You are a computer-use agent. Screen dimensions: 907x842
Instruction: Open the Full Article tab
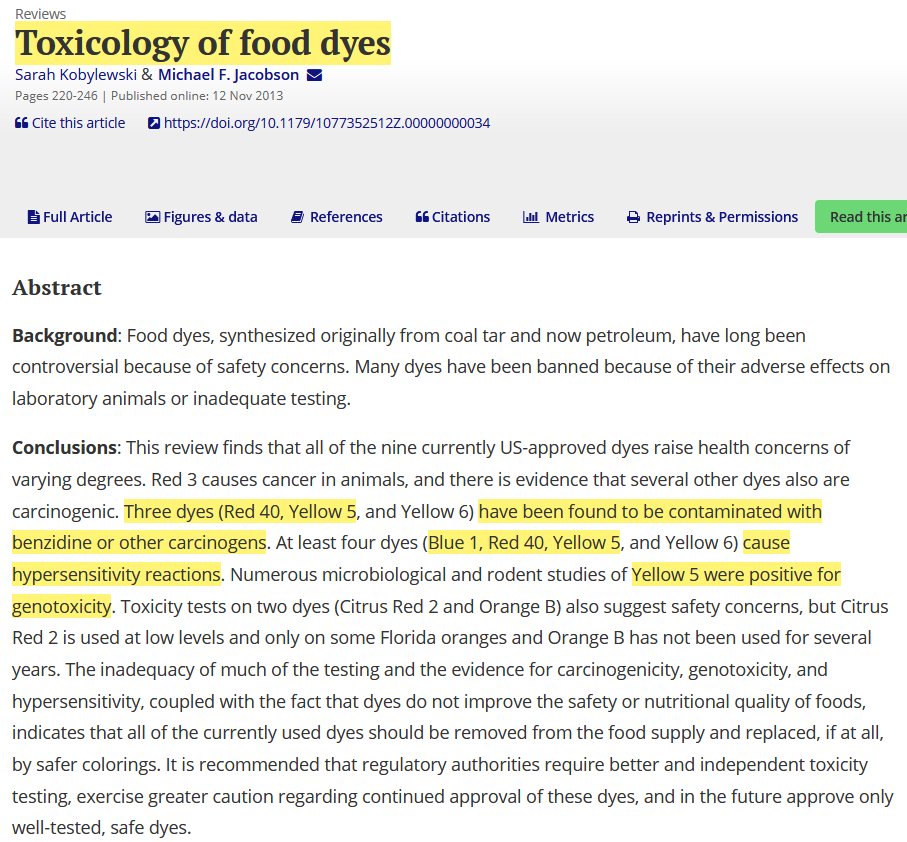[70, 217]
